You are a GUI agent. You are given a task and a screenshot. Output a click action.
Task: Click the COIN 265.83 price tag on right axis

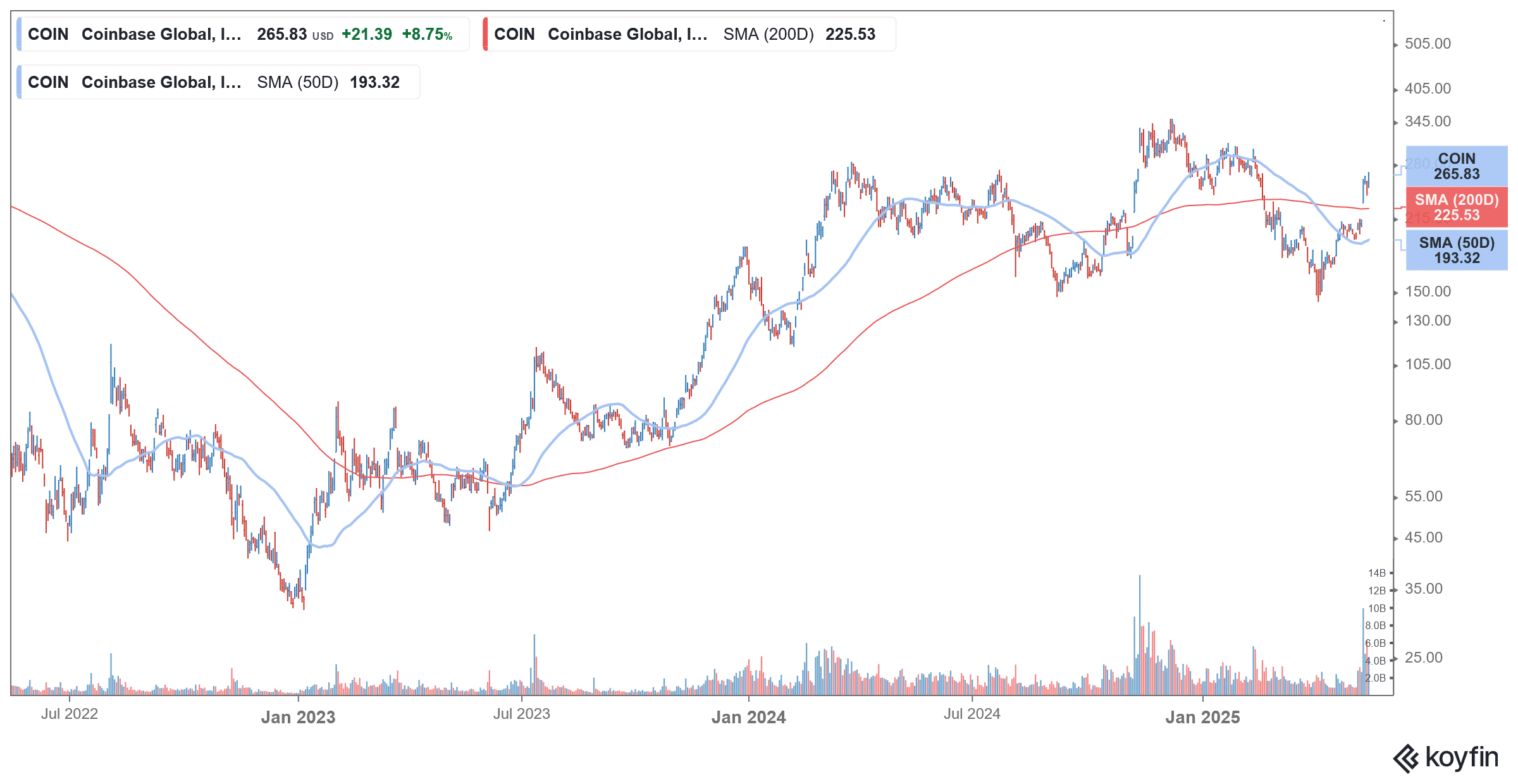(1455, 167)
